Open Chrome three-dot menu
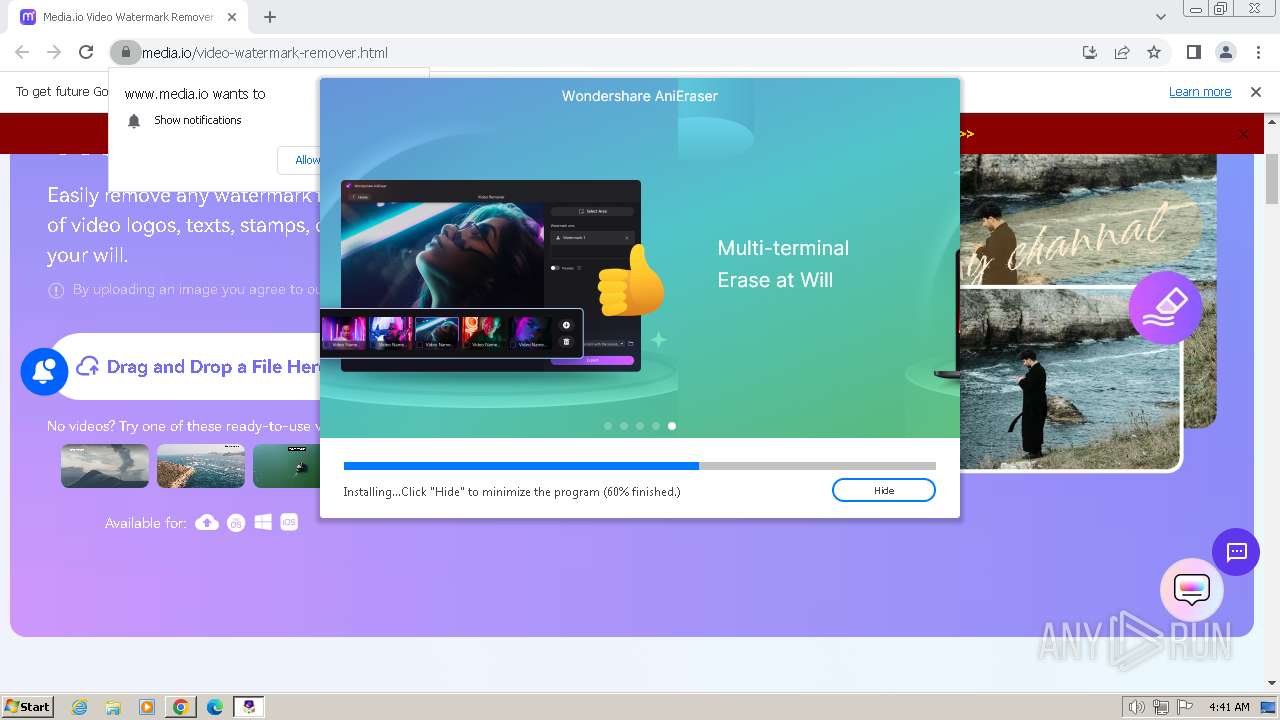 [x=1258, y=52]
